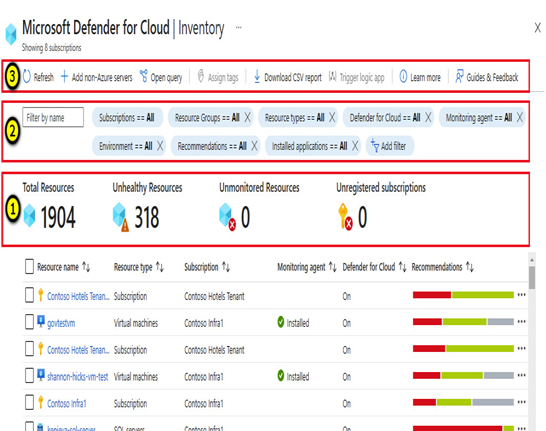
Task: Click the Add filter button
Action: (x=390, y=146)
